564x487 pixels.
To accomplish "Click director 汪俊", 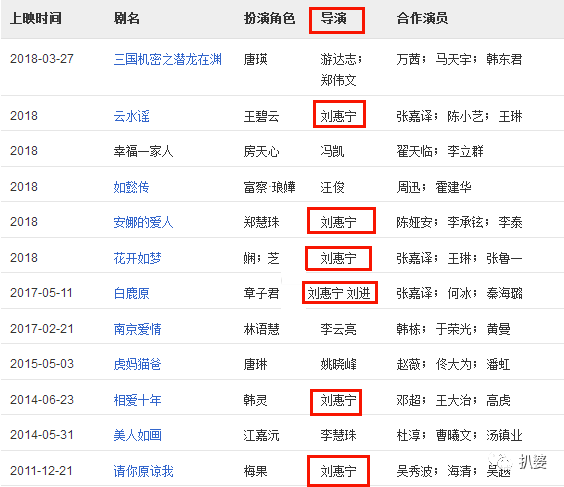I will [332, 187].
